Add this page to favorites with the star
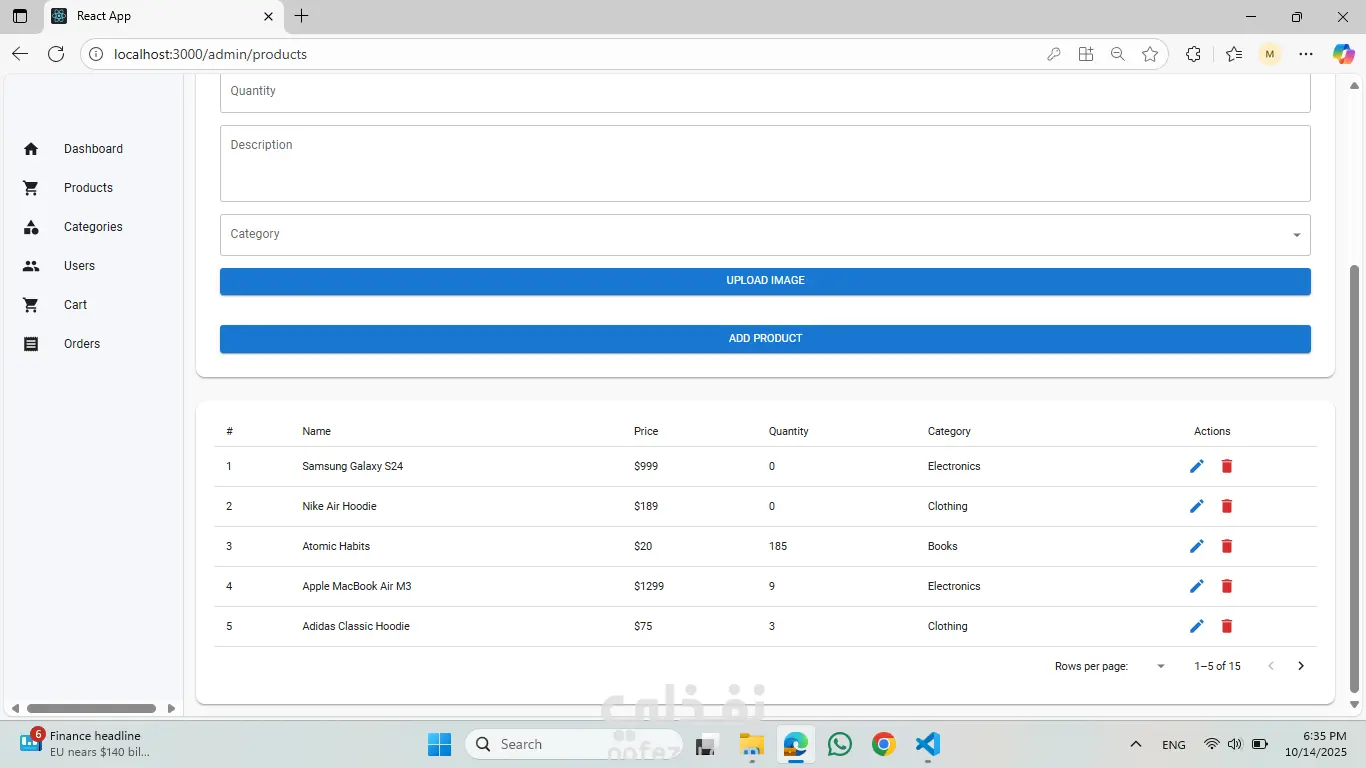This screenshot has width=1366, height=768. pos(1150,54)
